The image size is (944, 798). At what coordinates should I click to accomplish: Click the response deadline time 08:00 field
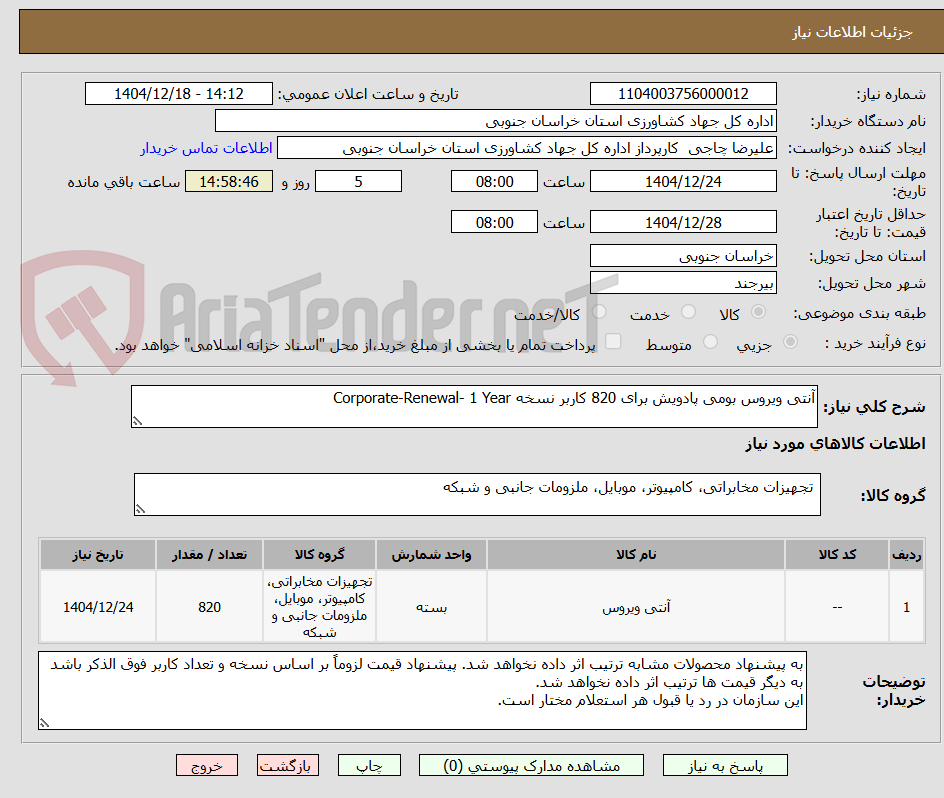point(494,181)
